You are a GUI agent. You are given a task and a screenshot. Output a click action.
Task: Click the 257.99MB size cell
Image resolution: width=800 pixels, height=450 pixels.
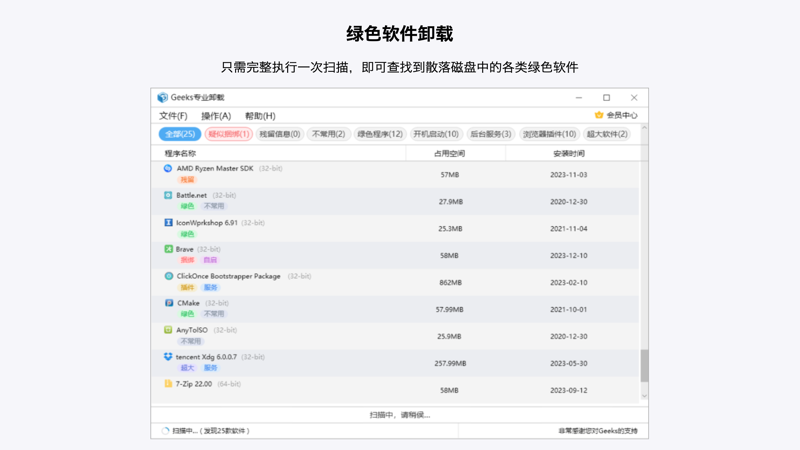[451, 363]
